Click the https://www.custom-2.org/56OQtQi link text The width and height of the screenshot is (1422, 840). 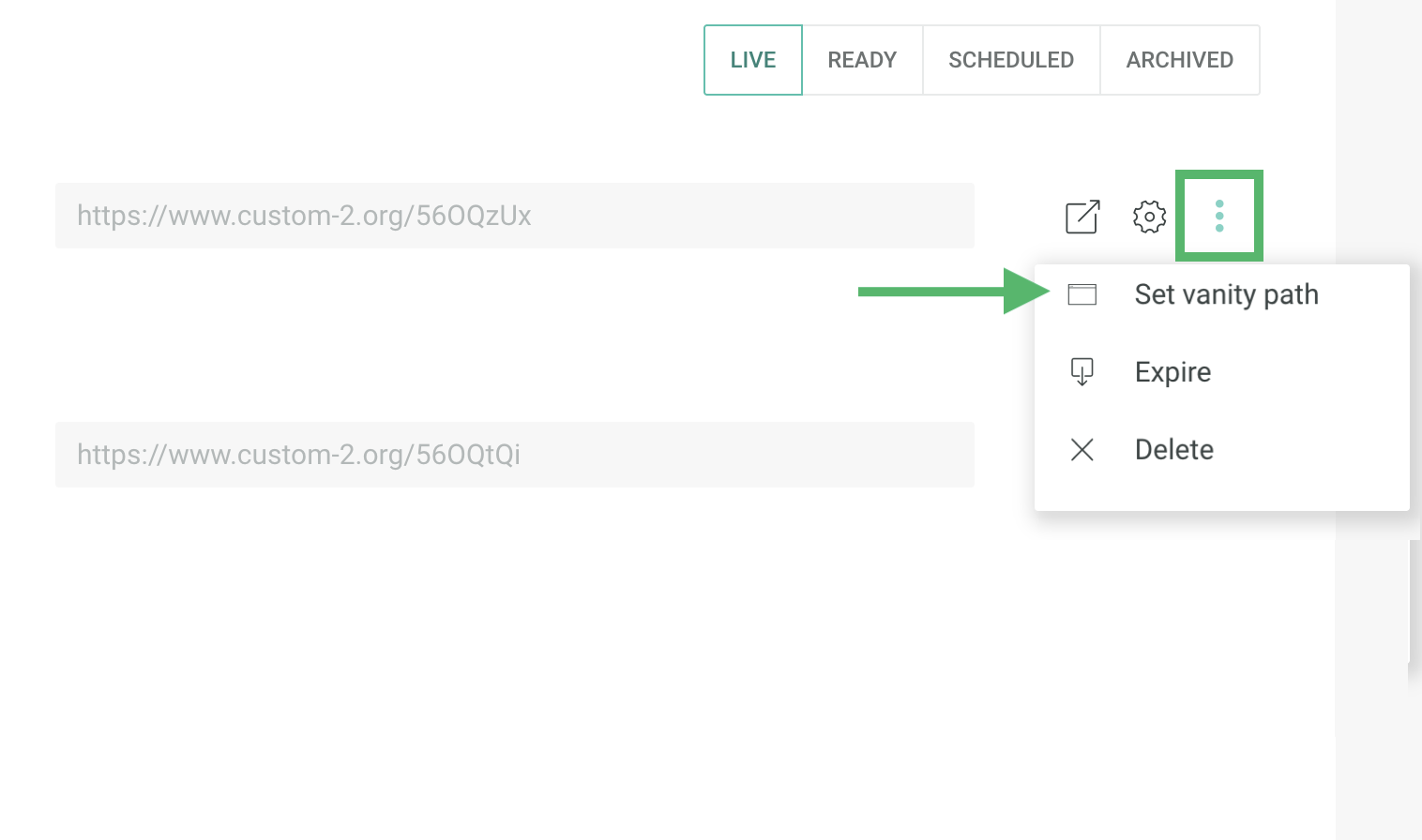coord(298,455)
